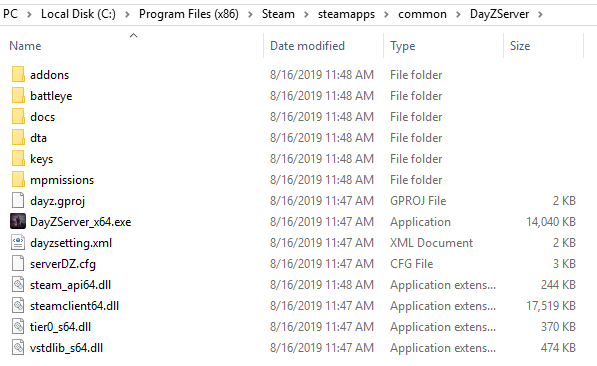Click the battleye folder icon
Viewport: 597px width, 366px height.
[18, 95]
